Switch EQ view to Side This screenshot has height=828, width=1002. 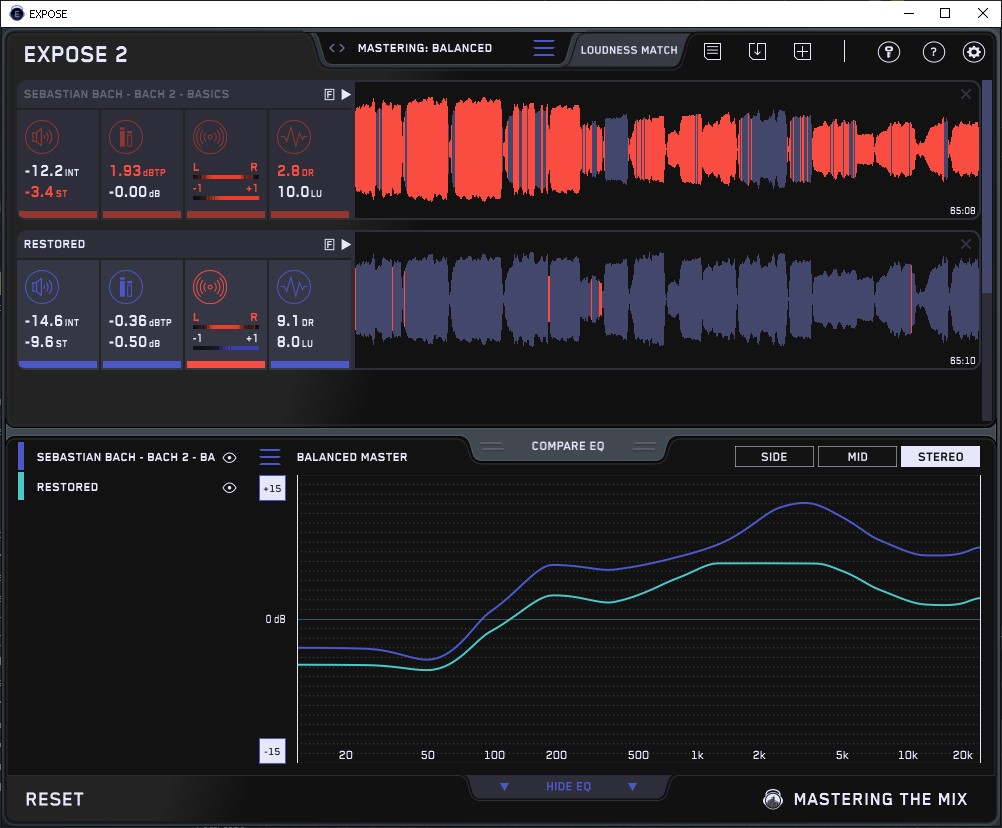pyautogui.click(x=774, y=457)
